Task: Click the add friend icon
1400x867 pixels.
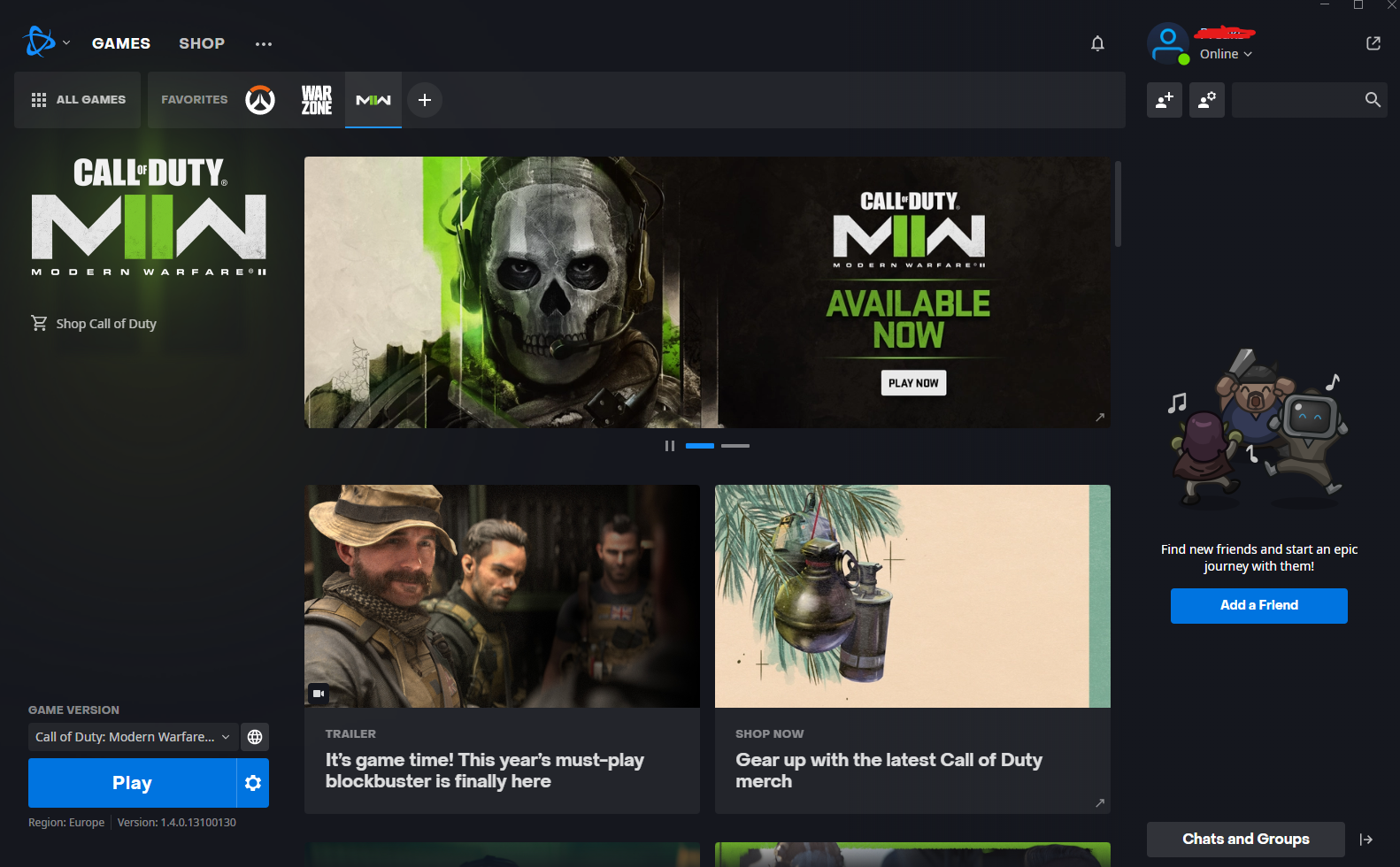Action: [1165, 100]
